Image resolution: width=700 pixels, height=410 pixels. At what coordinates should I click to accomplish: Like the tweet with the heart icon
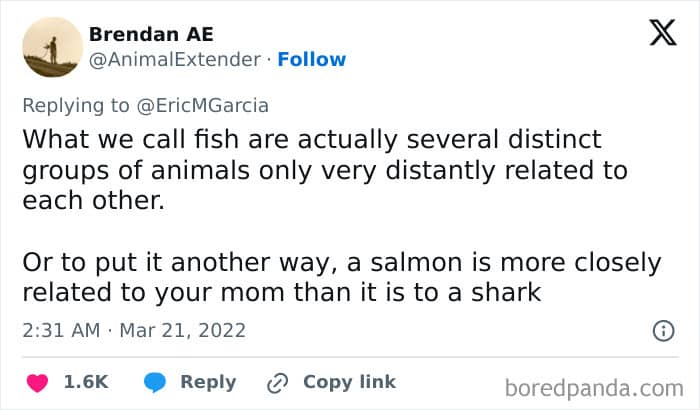pyautogui.click(x=37, y=382)
